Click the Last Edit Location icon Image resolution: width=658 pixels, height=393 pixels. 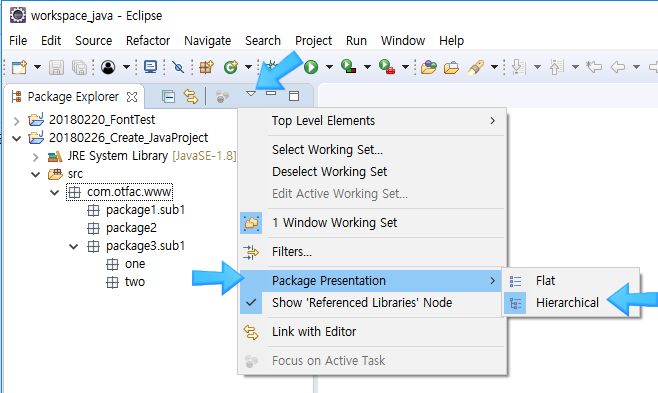[594, 67]
